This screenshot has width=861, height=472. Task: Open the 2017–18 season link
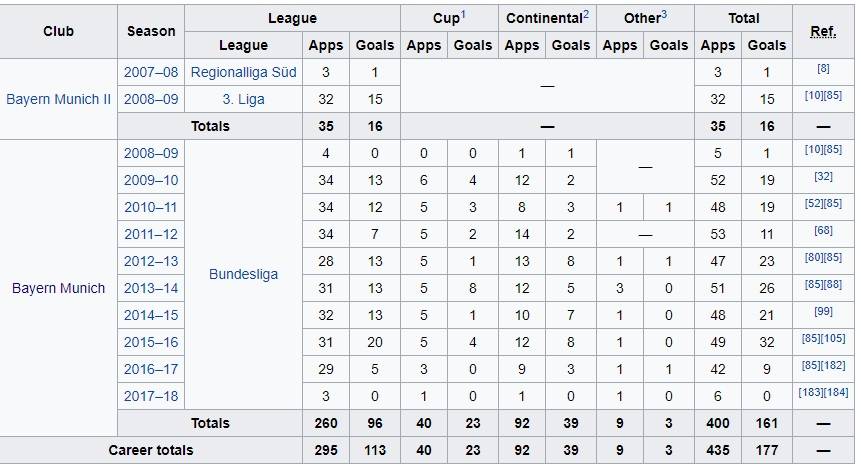[151, 396]
